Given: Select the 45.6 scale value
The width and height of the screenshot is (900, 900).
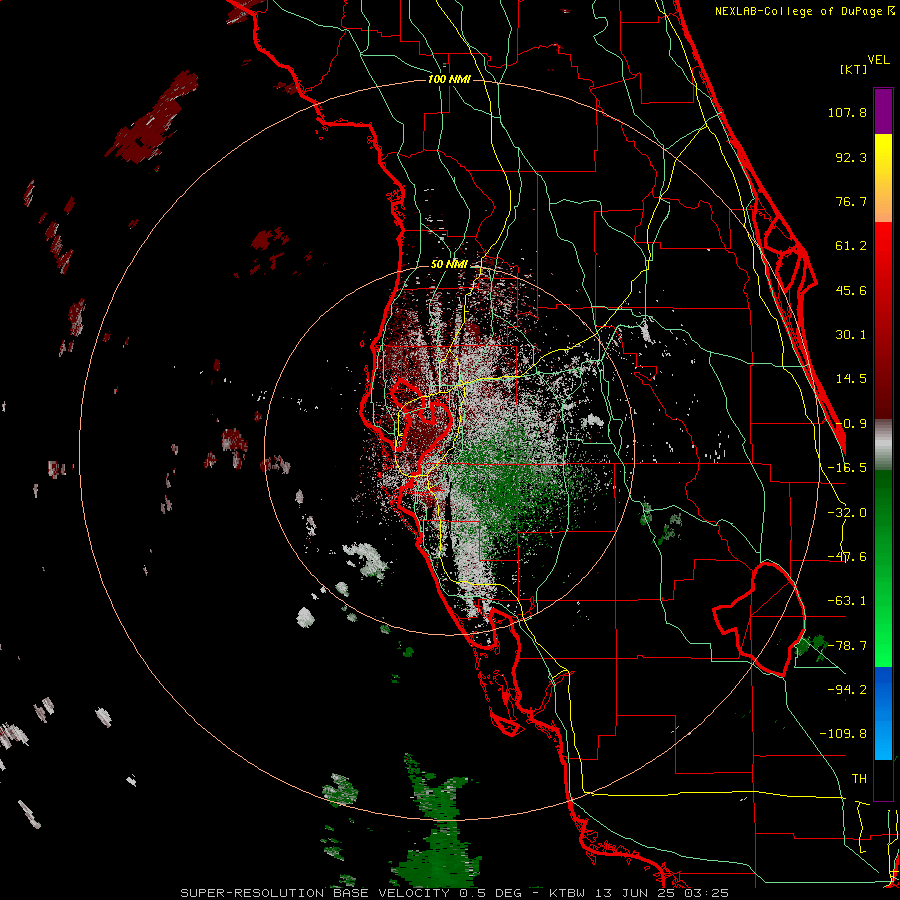Looking at the screenshot, I should click(x=851, y=290).
